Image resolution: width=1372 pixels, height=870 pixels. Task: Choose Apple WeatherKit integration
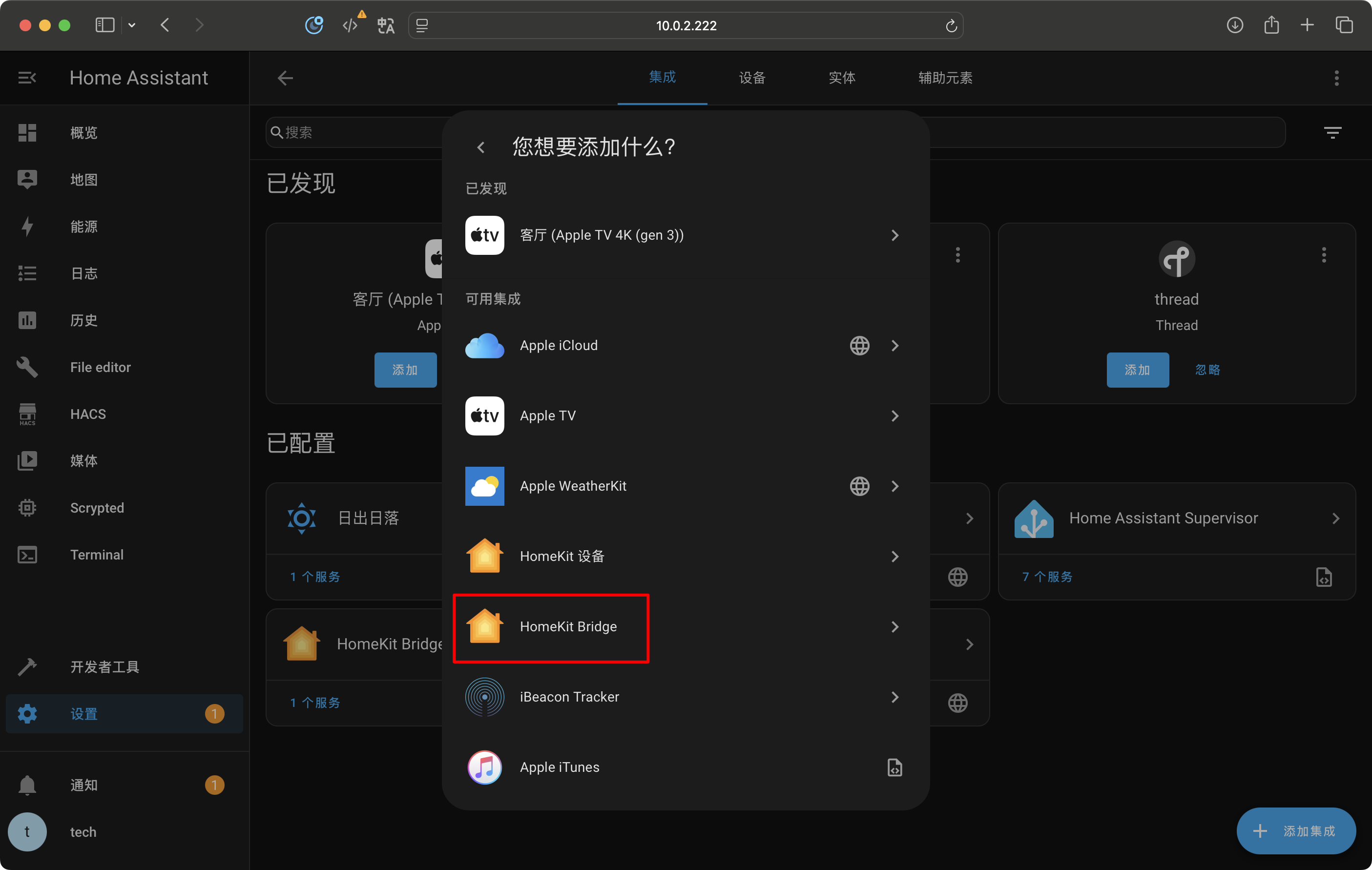coord(686,486)
